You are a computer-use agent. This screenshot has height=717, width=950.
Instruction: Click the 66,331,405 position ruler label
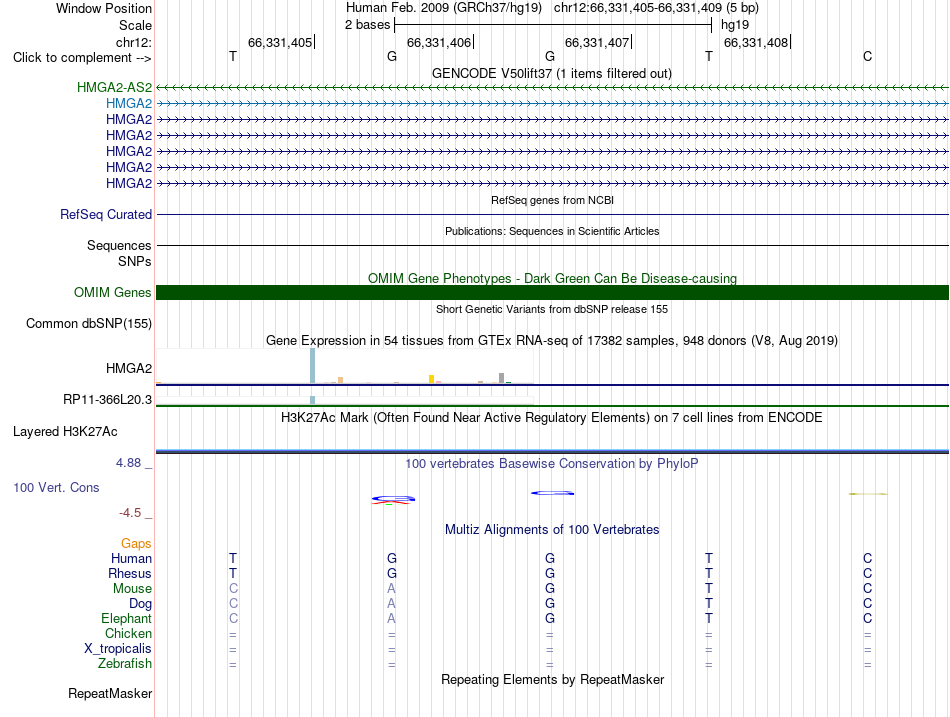[280, 42]
